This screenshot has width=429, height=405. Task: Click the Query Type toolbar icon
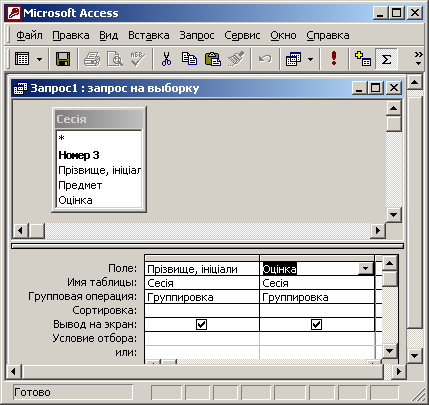point(293,59)
